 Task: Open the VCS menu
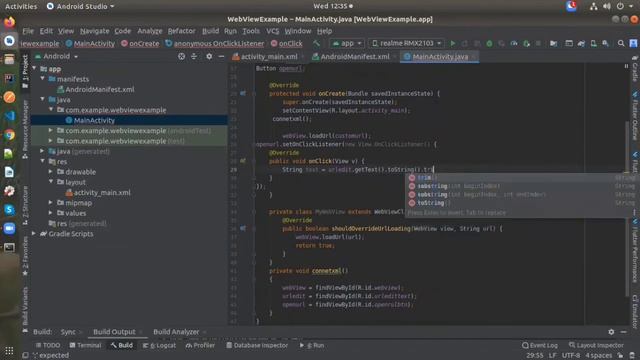[x=272, y=31]
